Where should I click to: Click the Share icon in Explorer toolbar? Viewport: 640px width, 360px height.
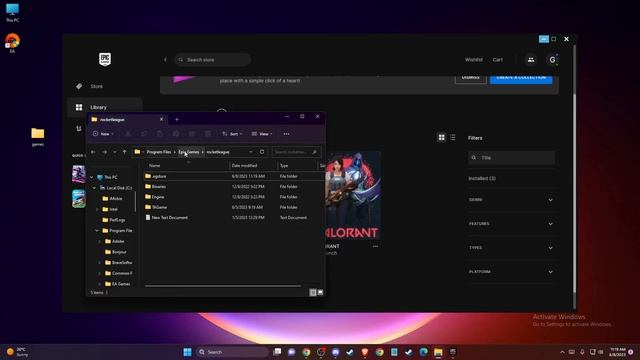[x=192, y=134]
